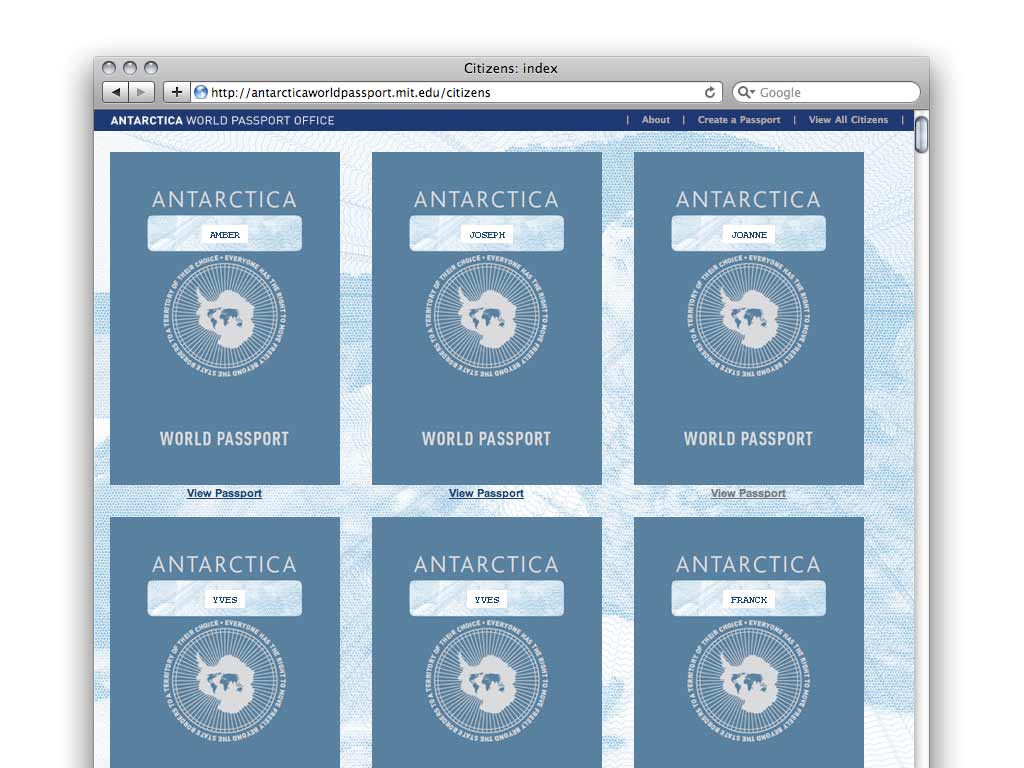Screen dimensions: 1024x768
Task: Open JOANNE's passport cover thumbnail
Action: (749, 318)
